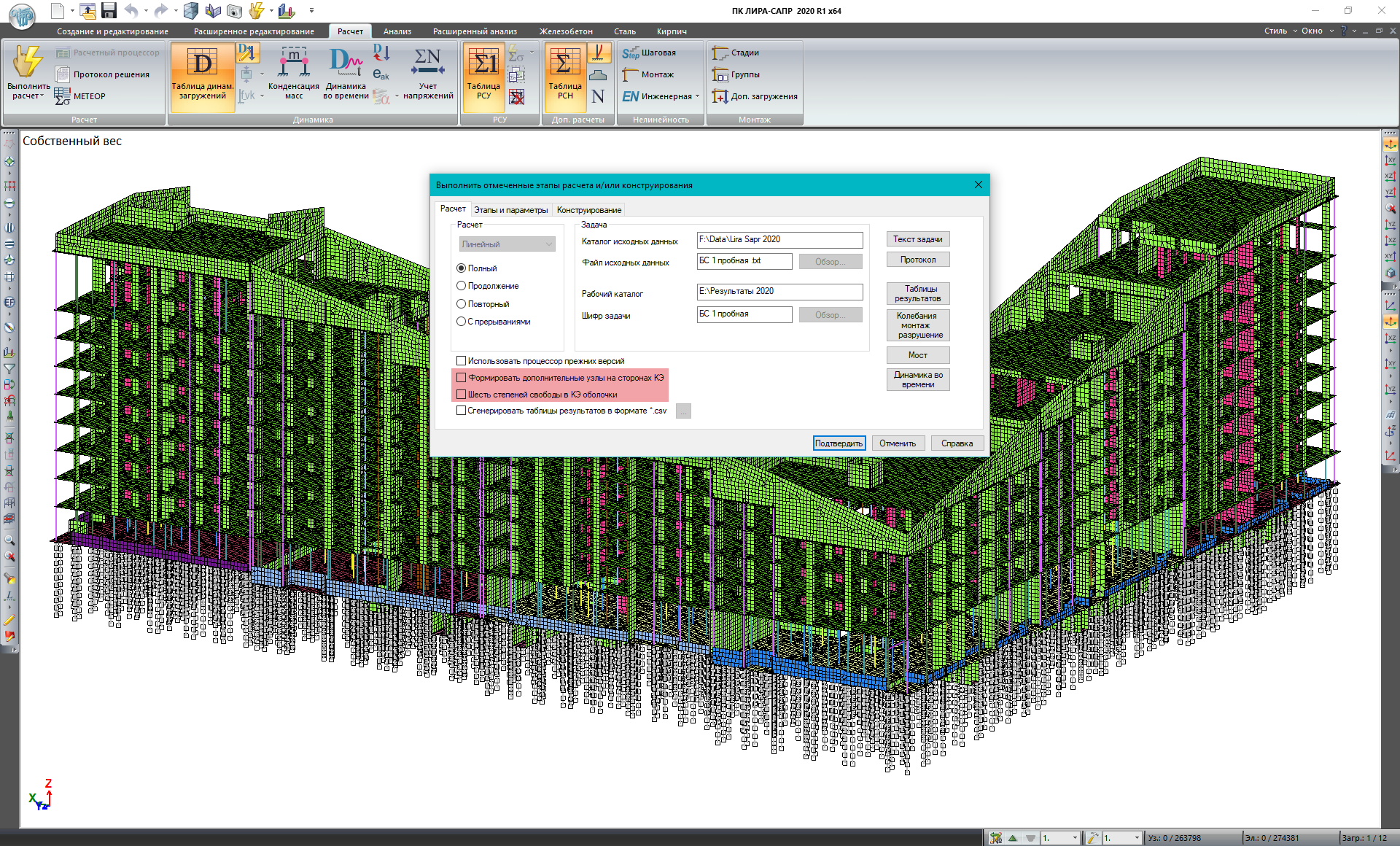Screen dimensions: 1400x846
Task: Toggle csv results tables generation checkbox
Action: pyautogui.click(x=462, y=411)
